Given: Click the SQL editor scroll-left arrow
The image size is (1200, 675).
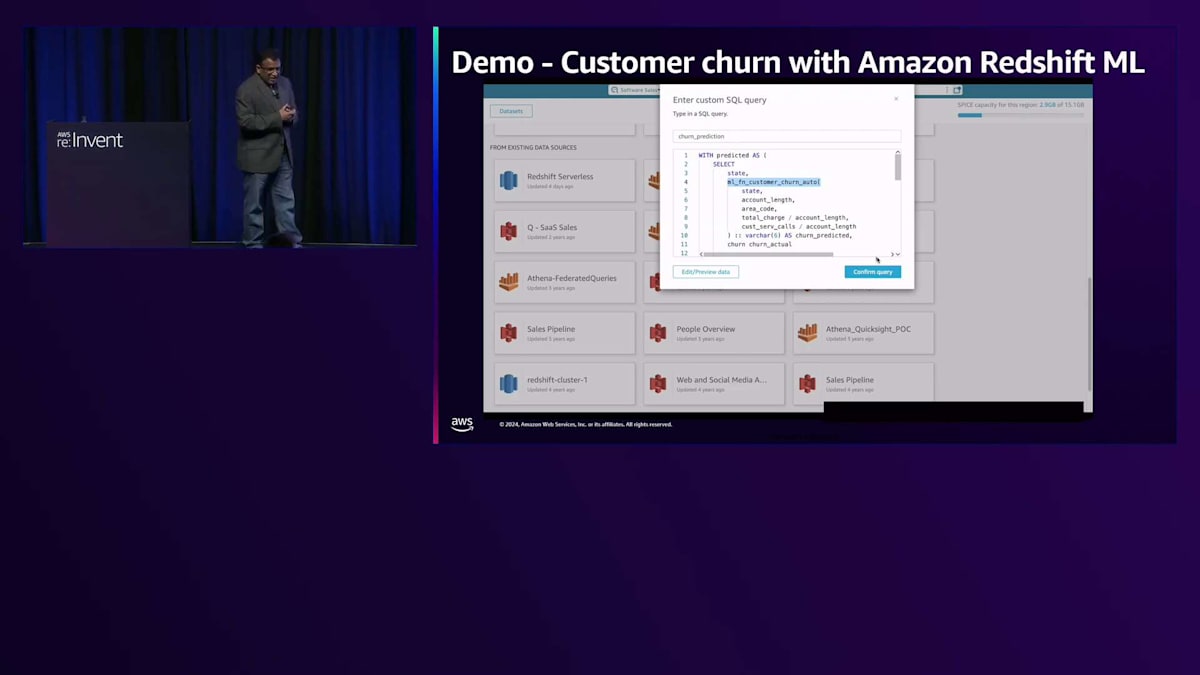Looking at the screenshot, I should [x=700, y=254].
